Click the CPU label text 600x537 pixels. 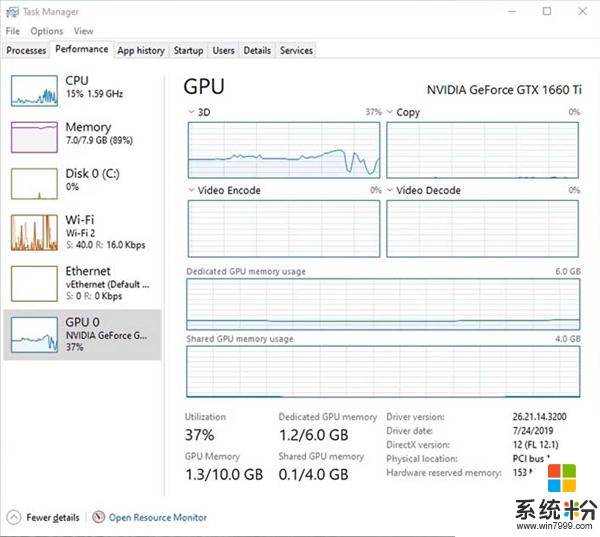77,80
